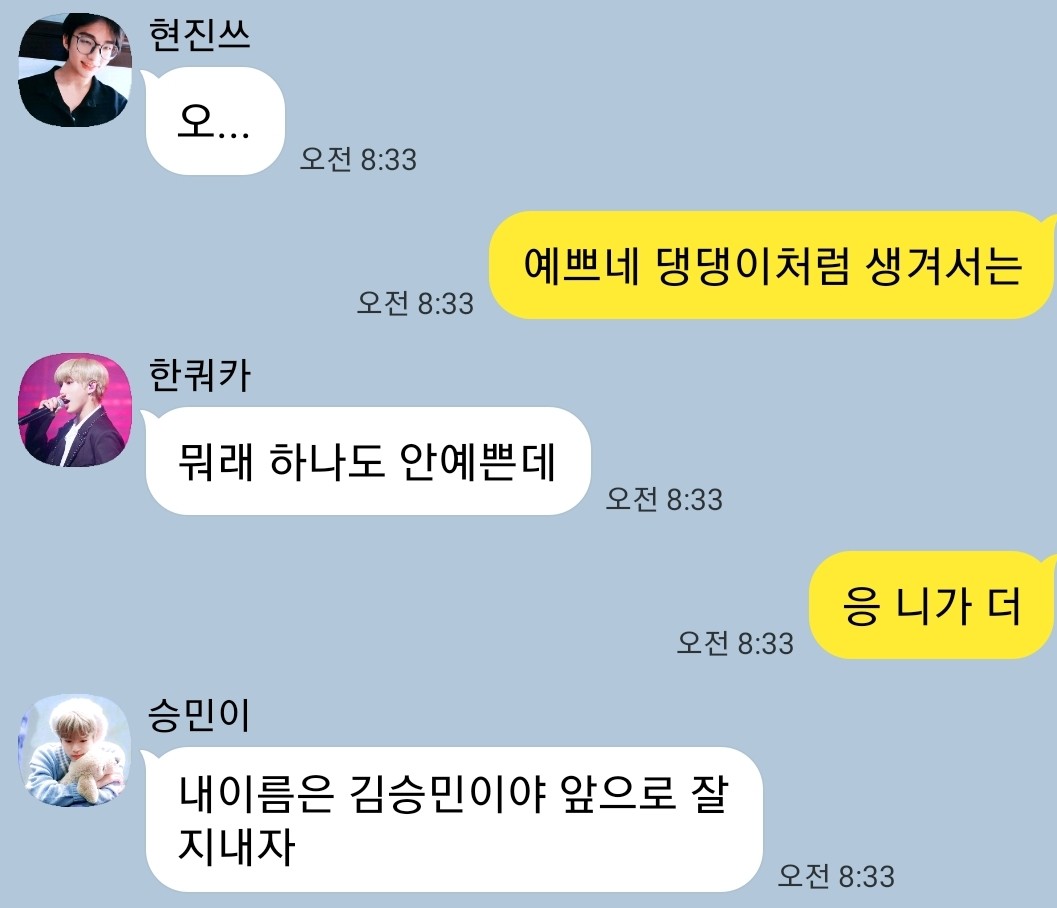The height and width of the screenshot is (908, 1057).
Task: Click the timestamp beside '예쁘네 댕댕이처럼' message
Action: pyautogui.click(x=415, y=303)
